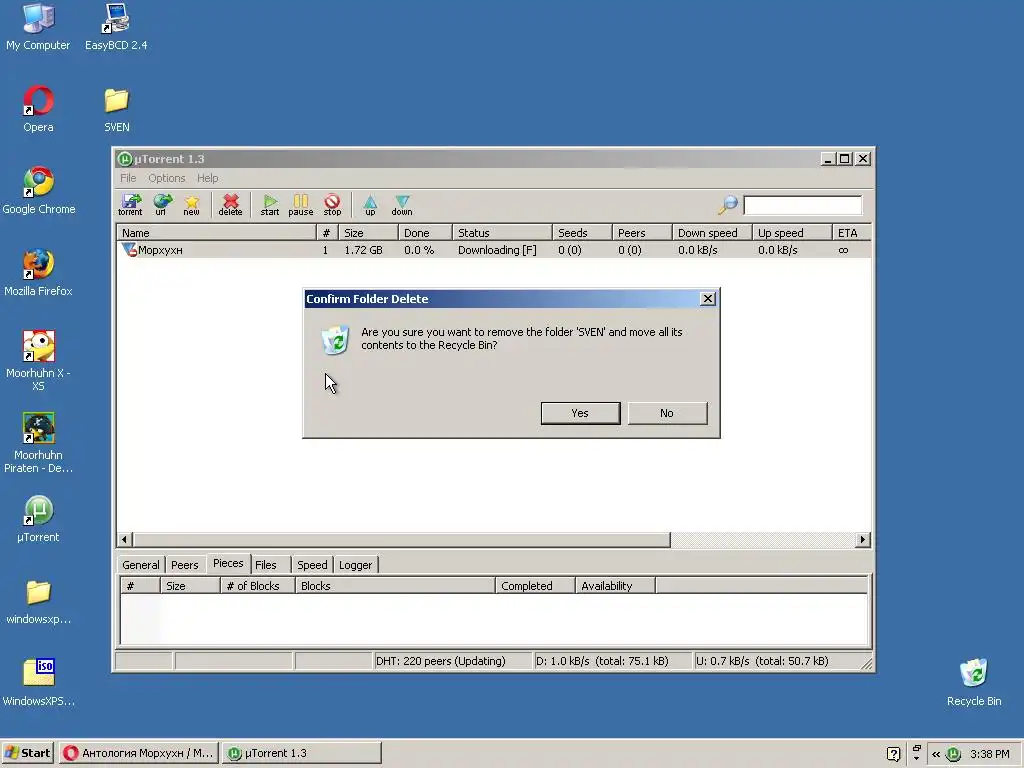Select the Mozilla Firefox desktop shortcut
The height and width of the screenshot is (768, 1024).
point(38,272)
